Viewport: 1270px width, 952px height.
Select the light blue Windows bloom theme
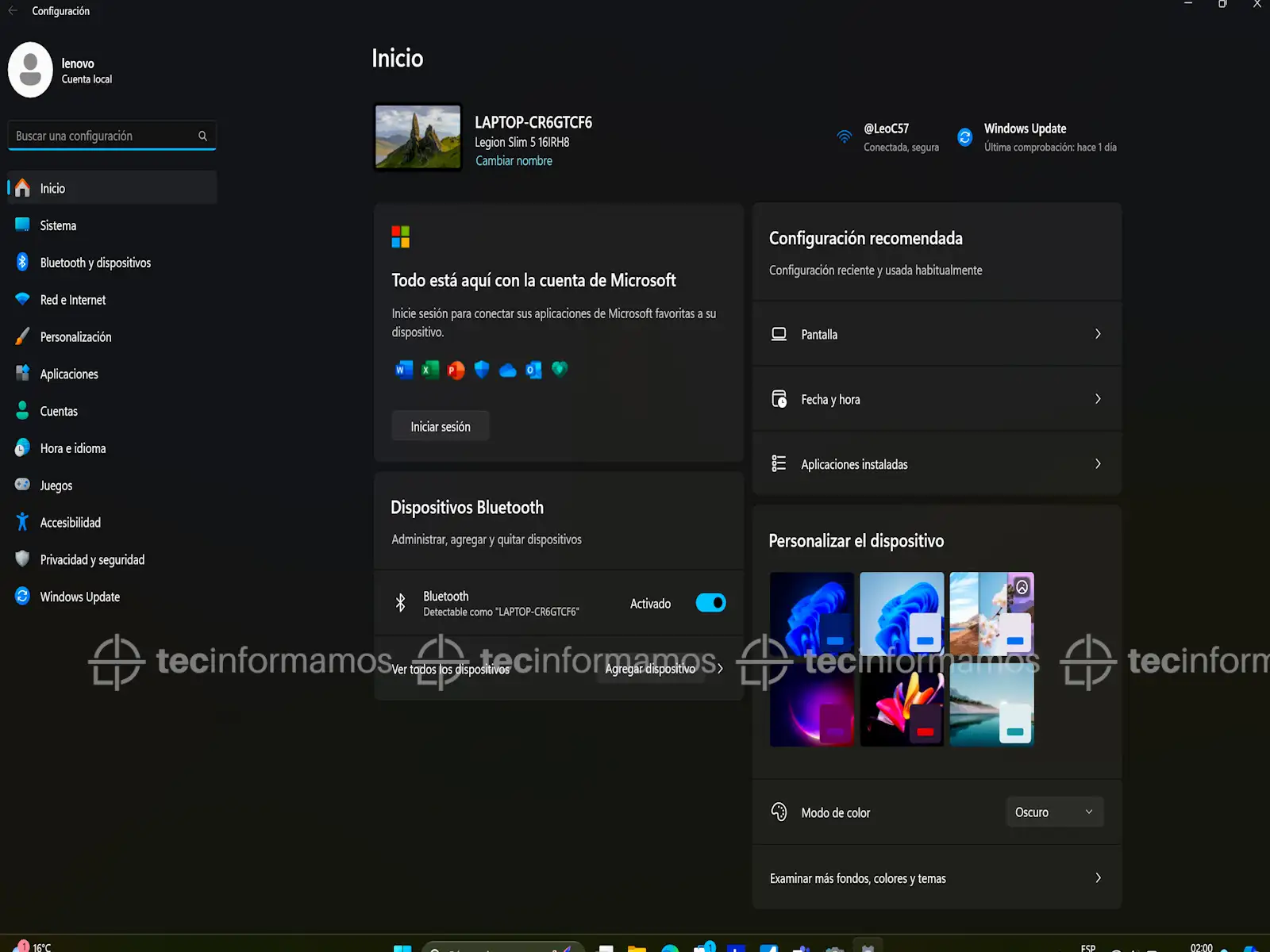click(902, 614)
